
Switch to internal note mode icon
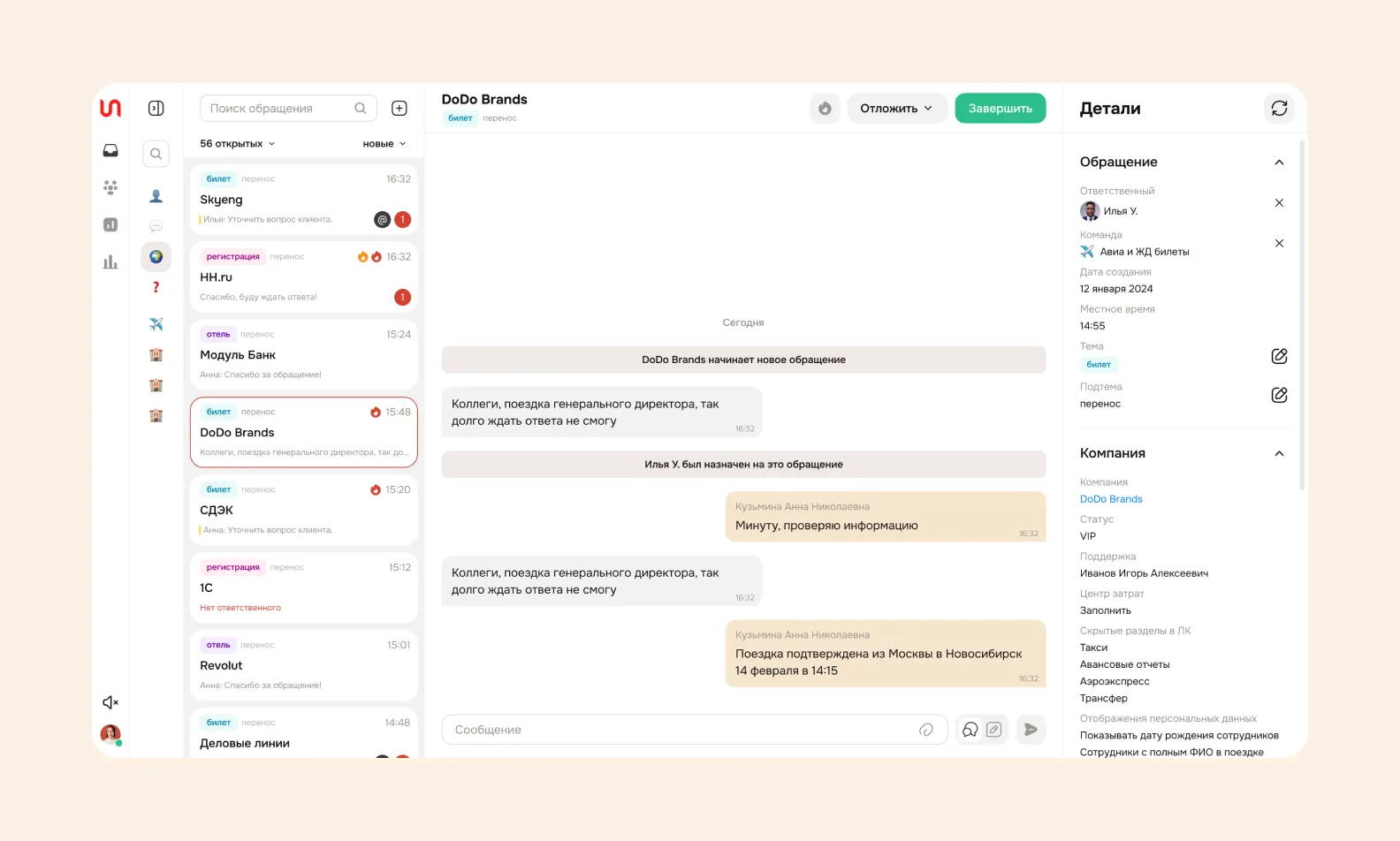point(994,730)
